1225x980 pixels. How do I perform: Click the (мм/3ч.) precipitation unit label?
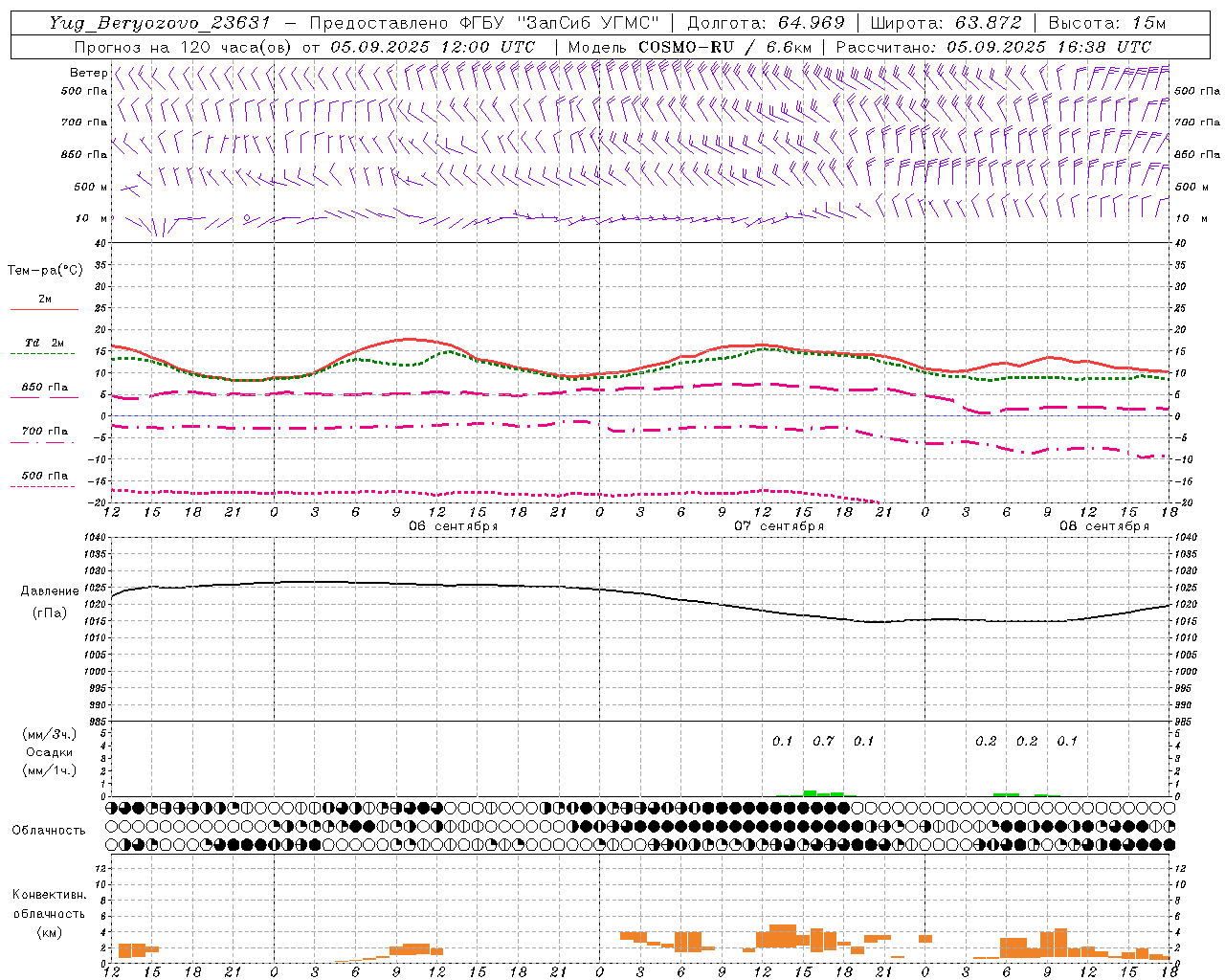[49, 734]
